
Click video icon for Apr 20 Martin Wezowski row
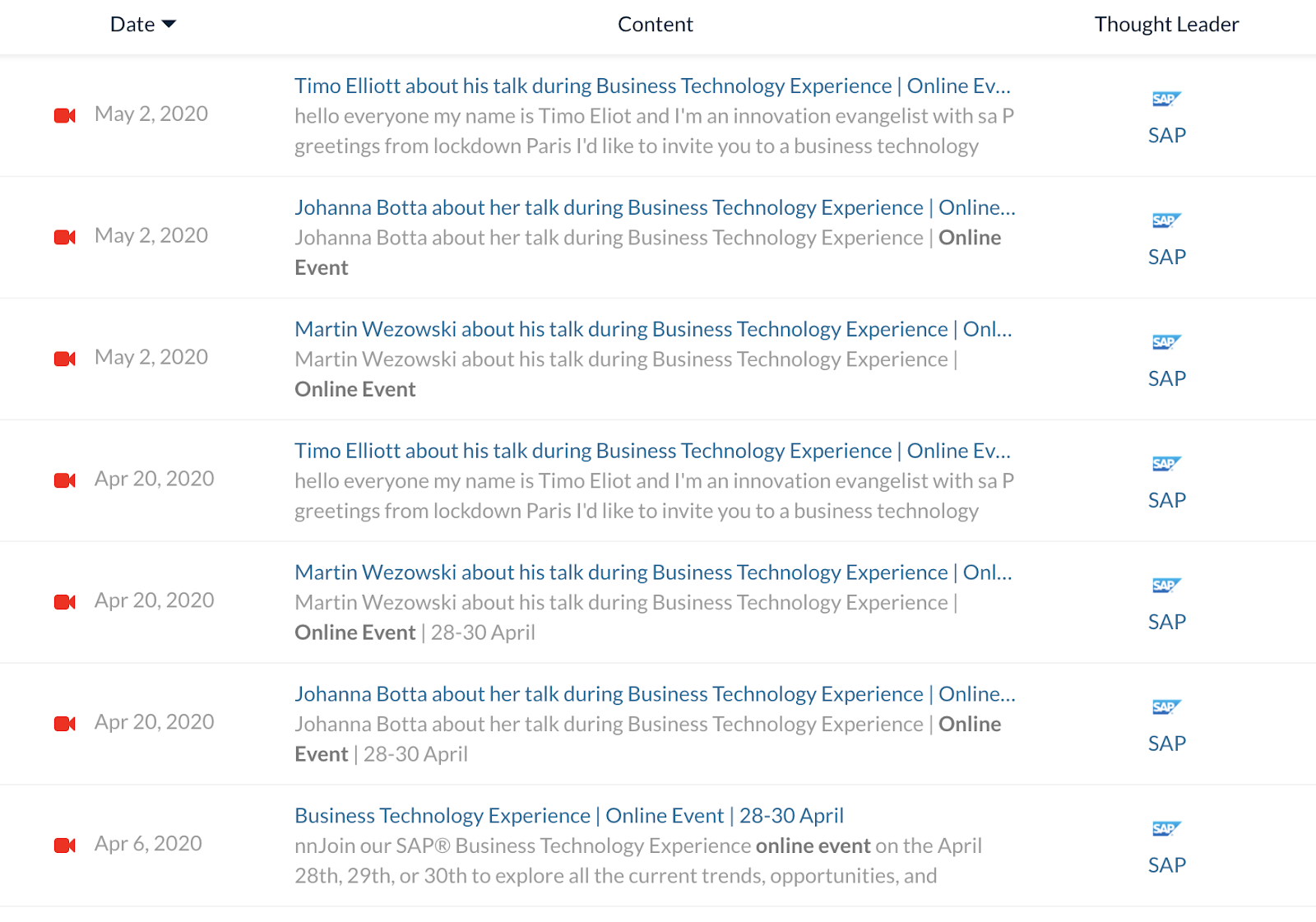[65, 602]
